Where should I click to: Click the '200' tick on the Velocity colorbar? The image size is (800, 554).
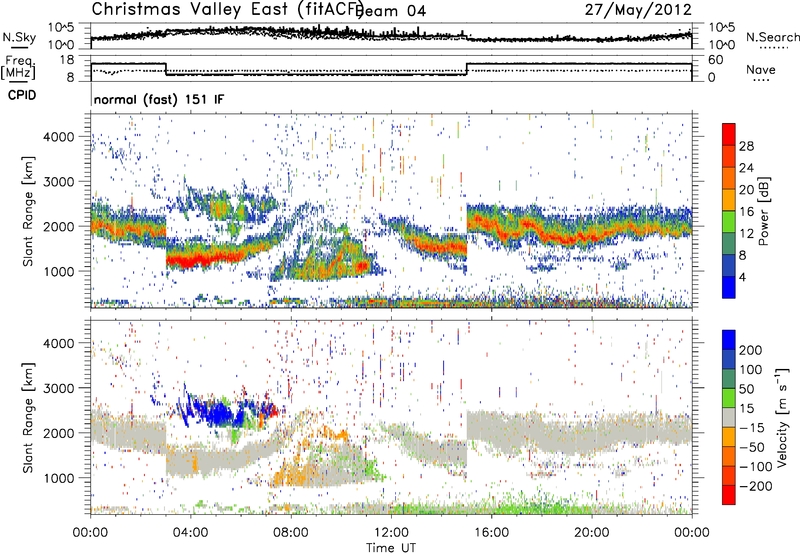click(x=751, y=350)
